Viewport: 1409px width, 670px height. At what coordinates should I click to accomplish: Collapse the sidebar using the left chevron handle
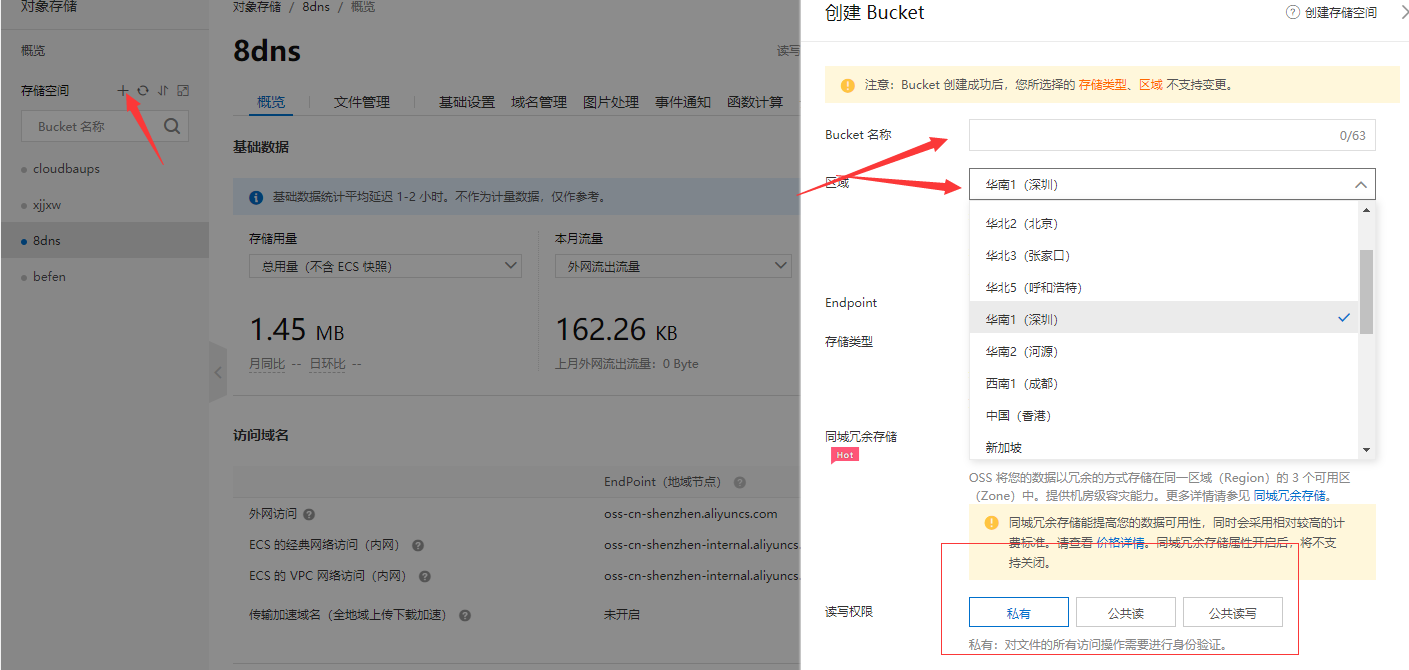217,372
